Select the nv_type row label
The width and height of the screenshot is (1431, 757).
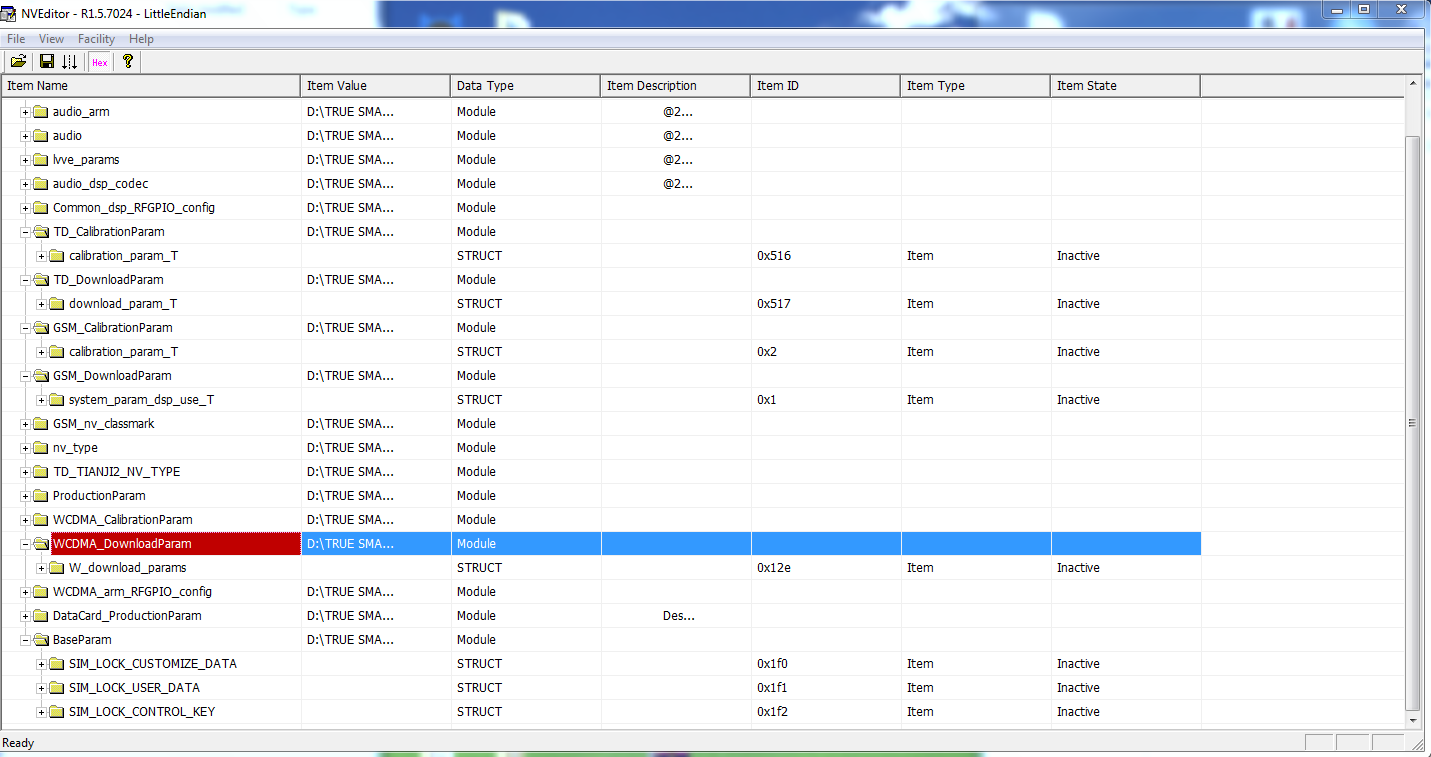point(75,448)
